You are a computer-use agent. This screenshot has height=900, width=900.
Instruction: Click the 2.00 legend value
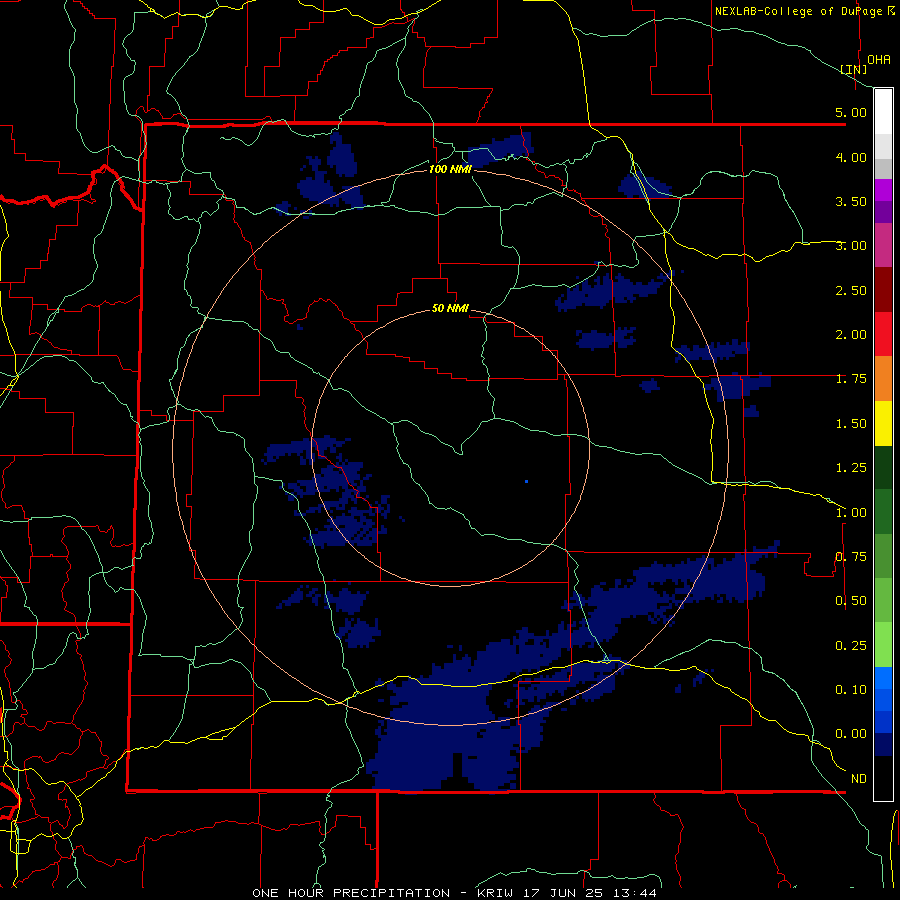click(x=851, y=335)
